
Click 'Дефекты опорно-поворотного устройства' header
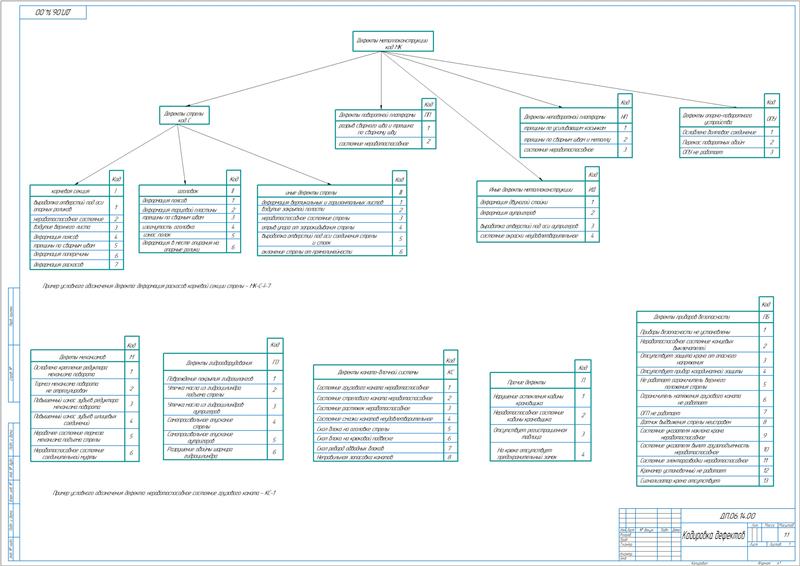tap(721, 119)
